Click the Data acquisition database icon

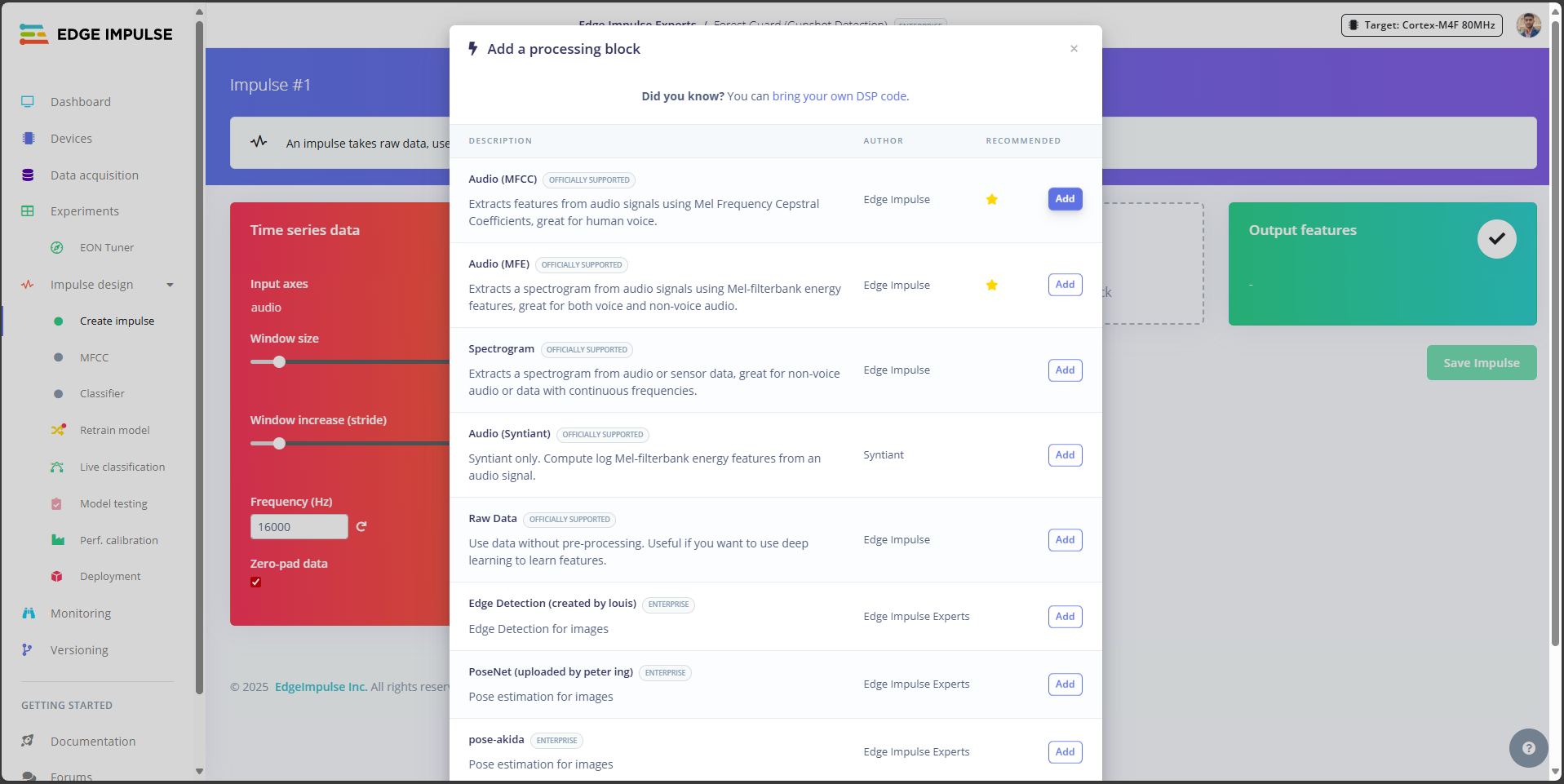[x=28, y=175]
